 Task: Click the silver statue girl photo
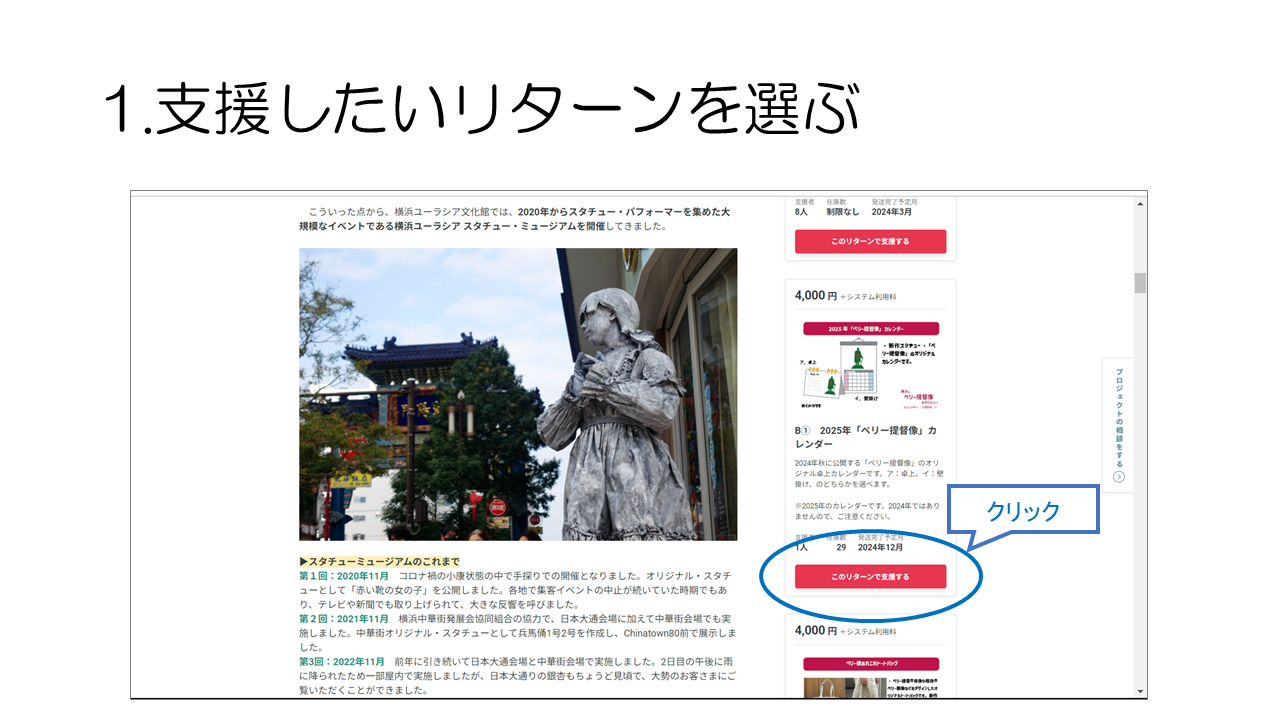tap(518, 394)
